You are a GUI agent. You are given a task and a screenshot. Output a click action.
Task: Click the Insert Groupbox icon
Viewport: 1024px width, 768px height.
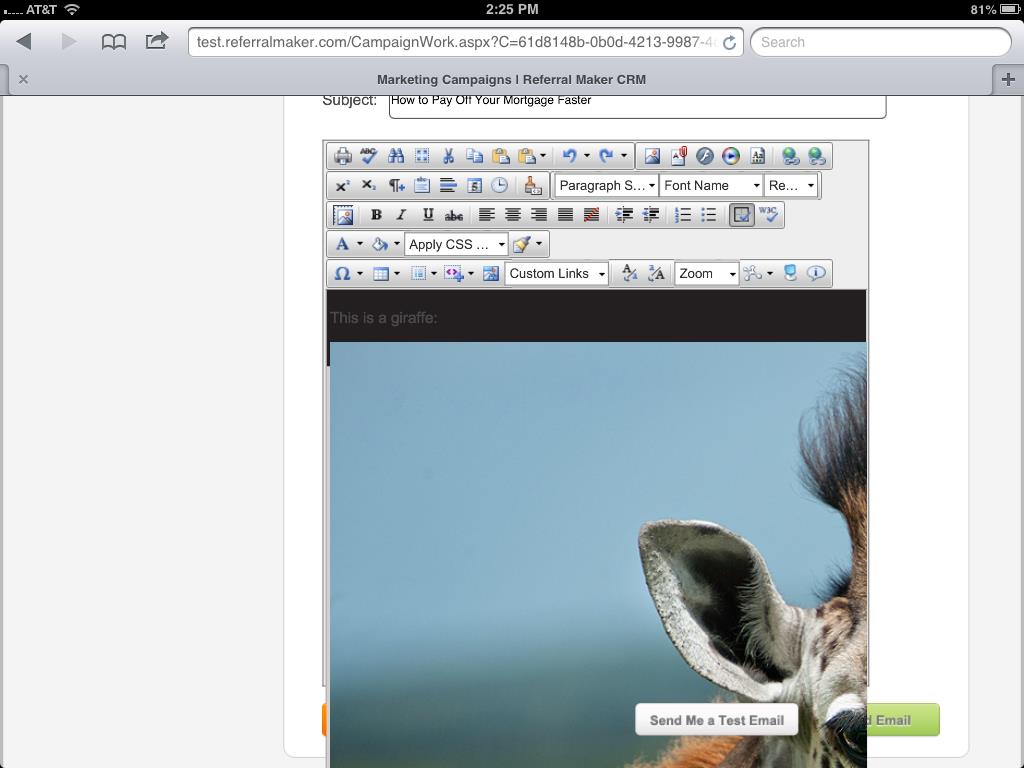click(x=422, y=185)
